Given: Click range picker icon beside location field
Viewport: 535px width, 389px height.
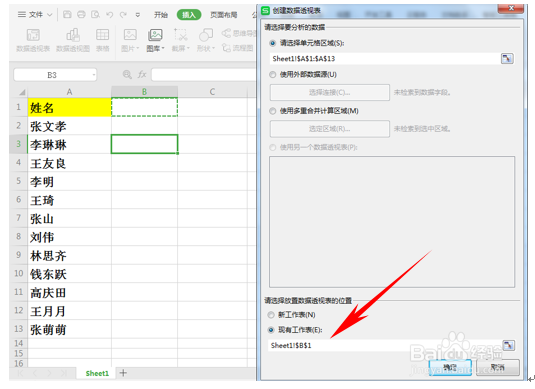Looking at the screenshot, I should 508,345.
